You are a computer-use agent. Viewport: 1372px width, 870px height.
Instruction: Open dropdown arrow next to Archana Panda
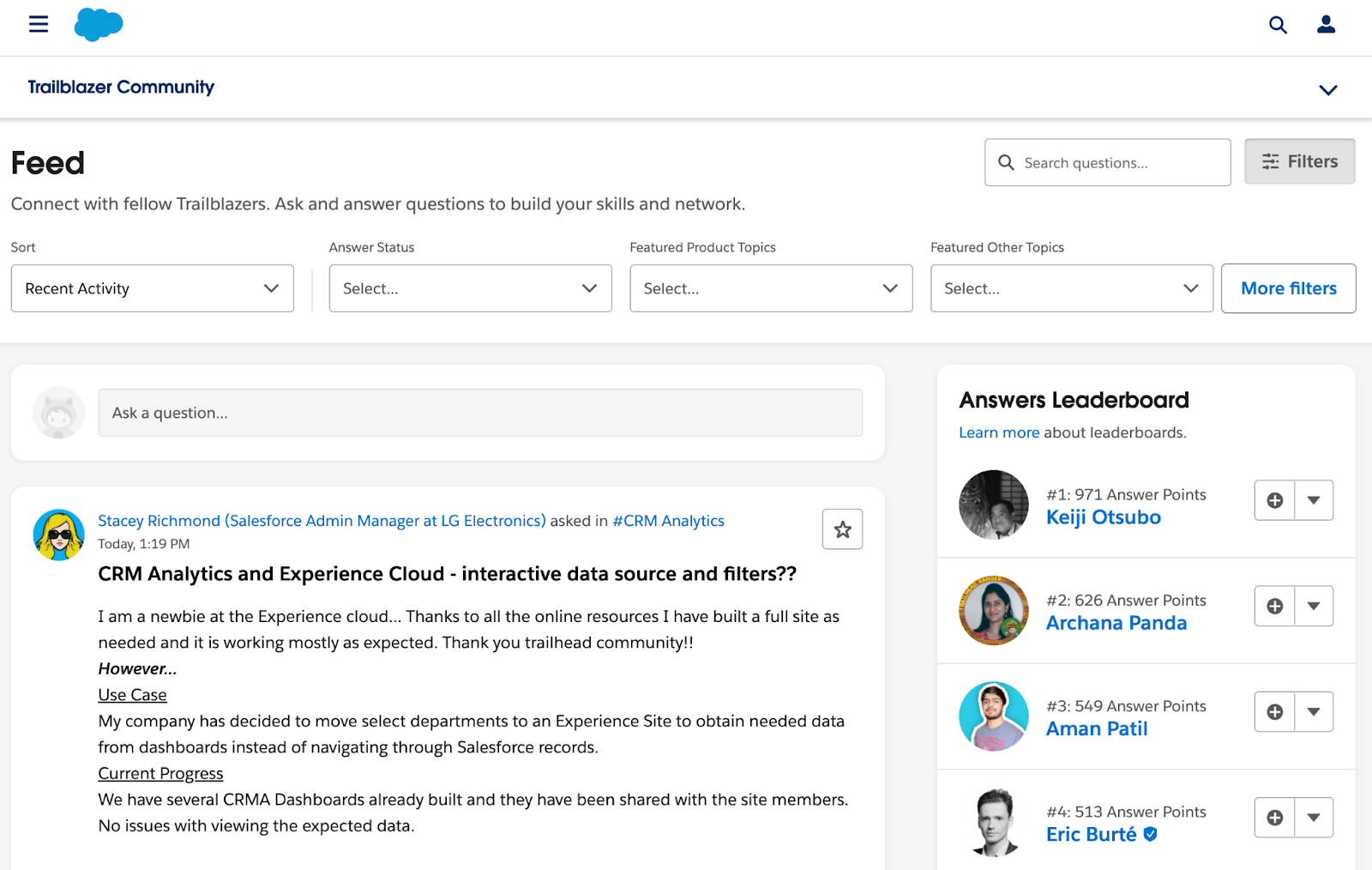coord(1314,606)
